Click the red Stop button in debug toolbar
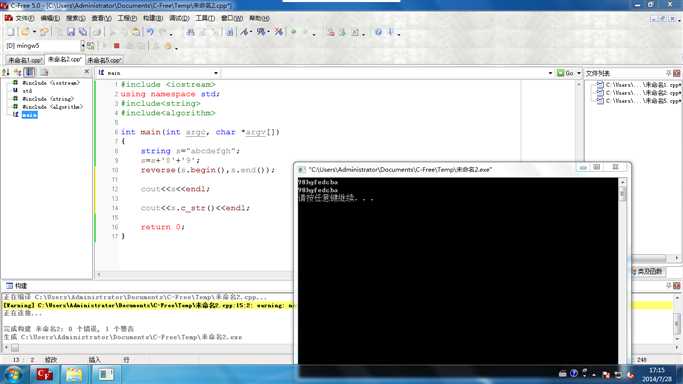The width and height of the screenshot is (683, 384). tap(116, 45)
